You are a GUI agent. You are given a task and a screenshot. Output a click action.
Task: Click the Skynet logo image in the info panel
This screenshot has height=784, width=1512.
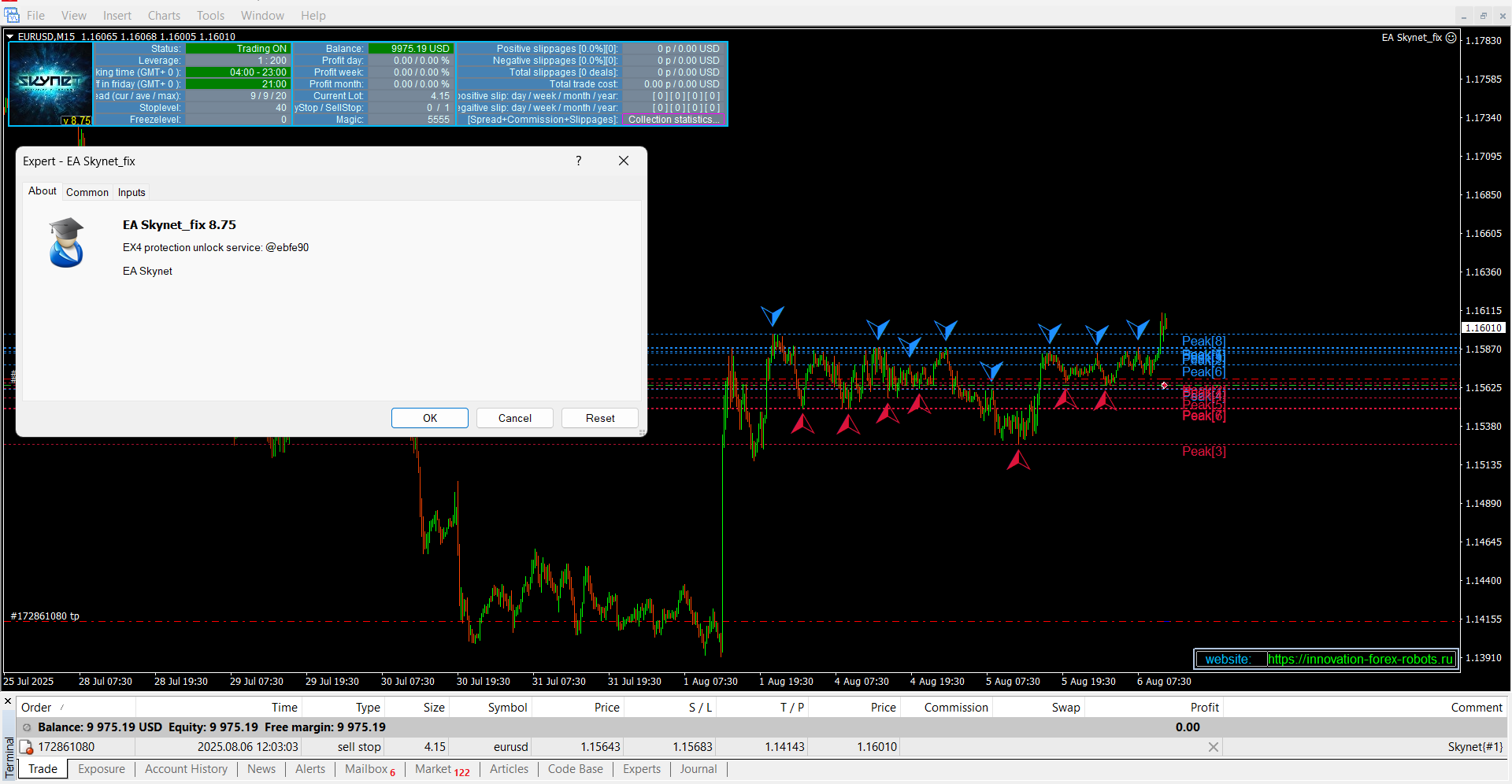(x=50, y=83)
